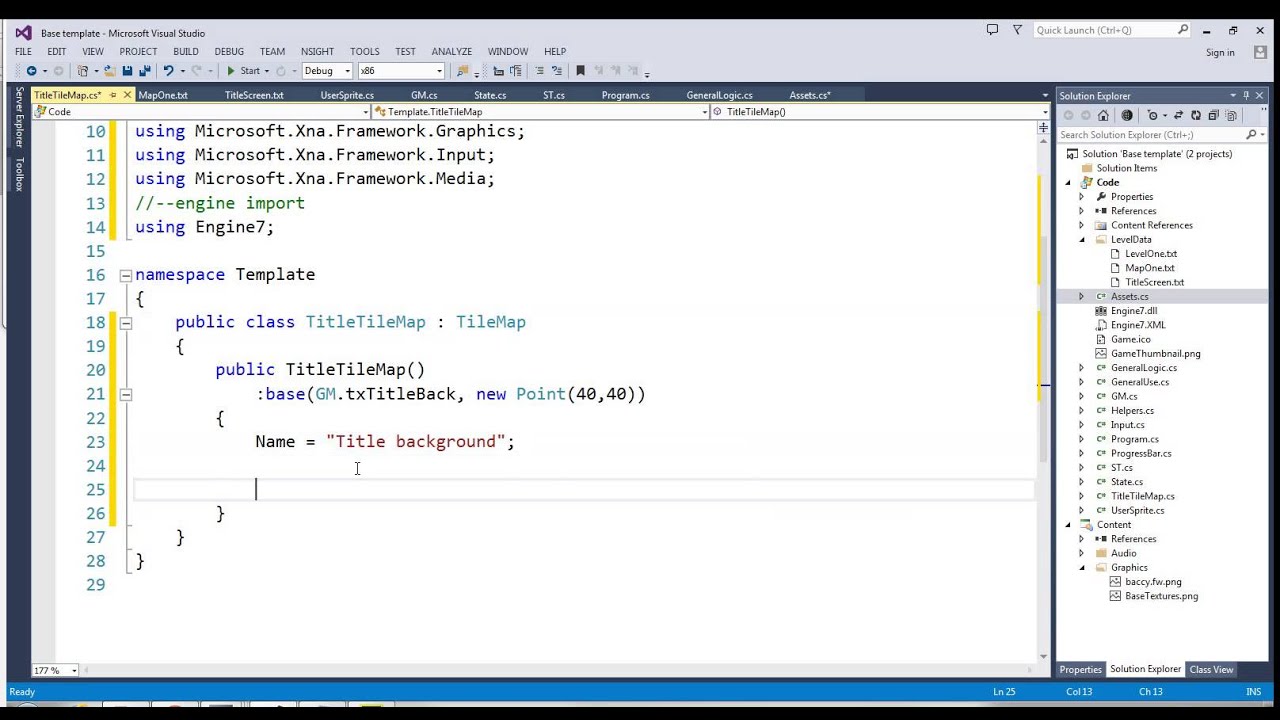Switch to the Class View tab
The image size is (1280, 720).
point(1211,669)
